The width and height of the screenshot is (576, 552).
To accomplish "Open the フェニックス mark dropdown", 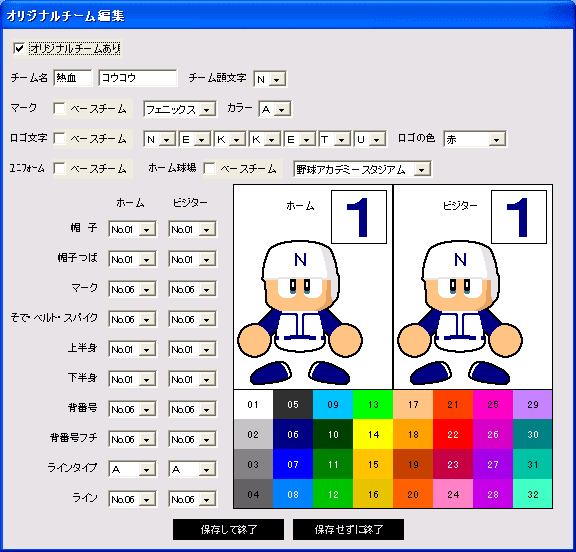I will click(180, 109).
